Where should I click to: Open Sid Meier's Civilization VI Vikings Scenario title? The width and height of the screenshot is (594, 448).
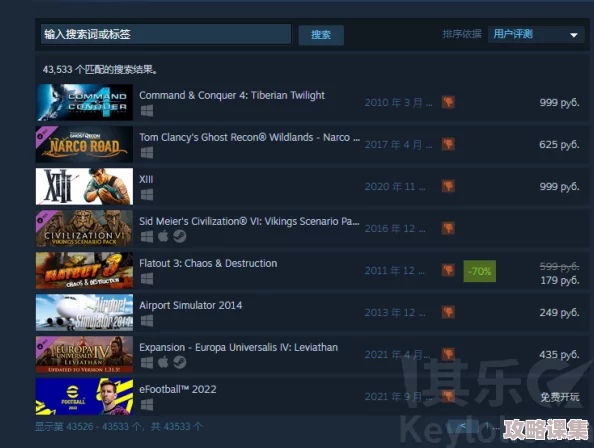pos(249,221)
